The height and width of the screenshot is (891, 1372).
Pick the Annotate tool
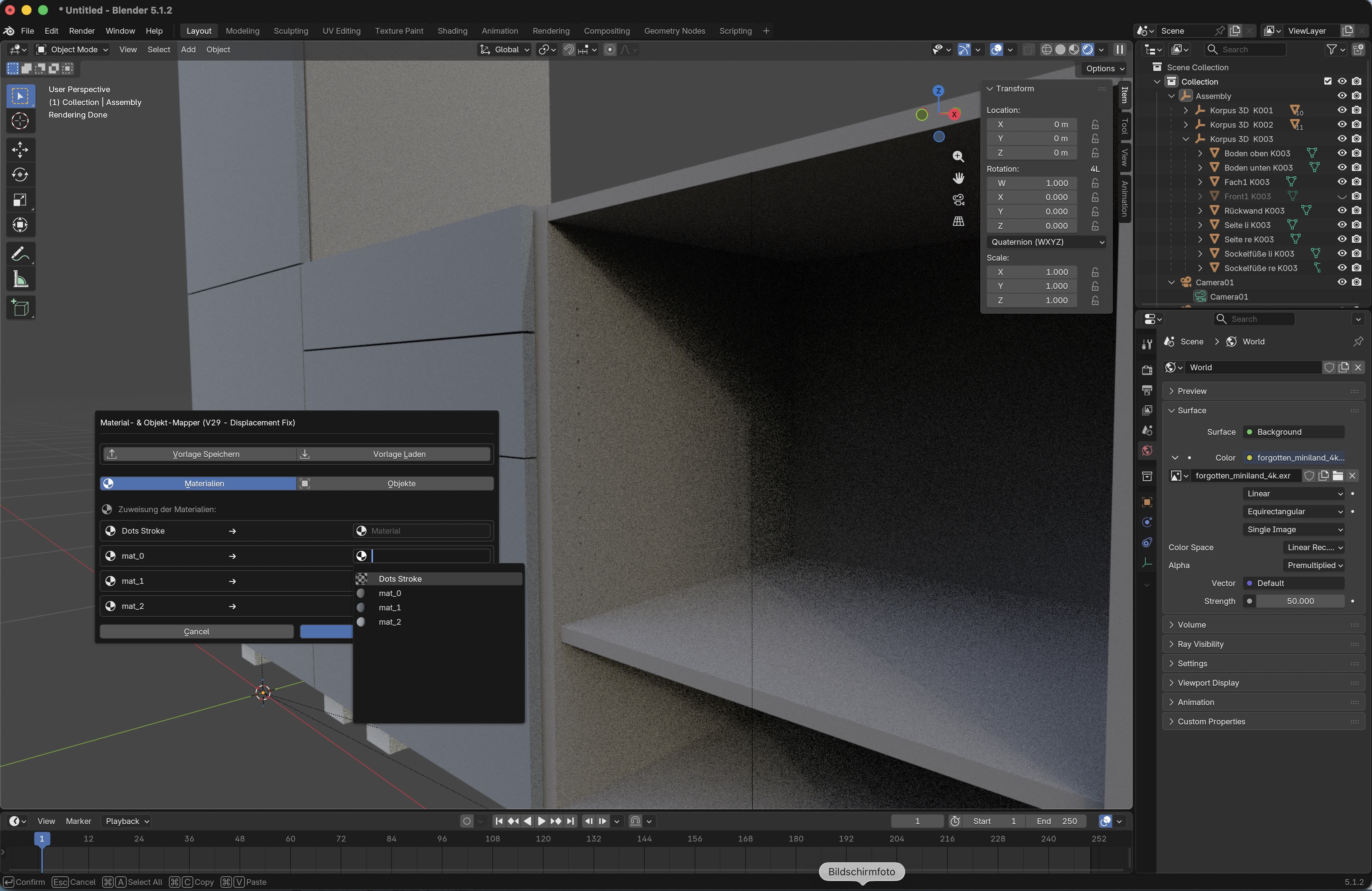20,254
